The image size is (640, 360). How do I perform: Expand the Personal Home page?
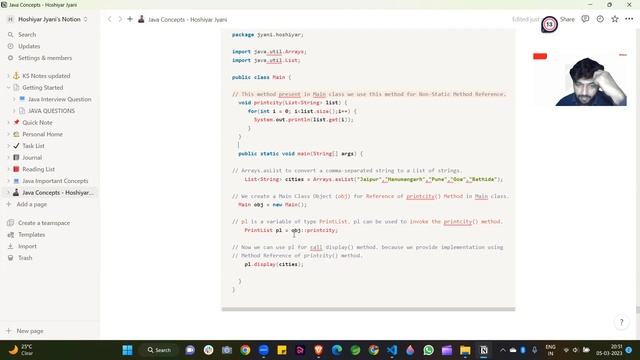[x=8, y=134]
